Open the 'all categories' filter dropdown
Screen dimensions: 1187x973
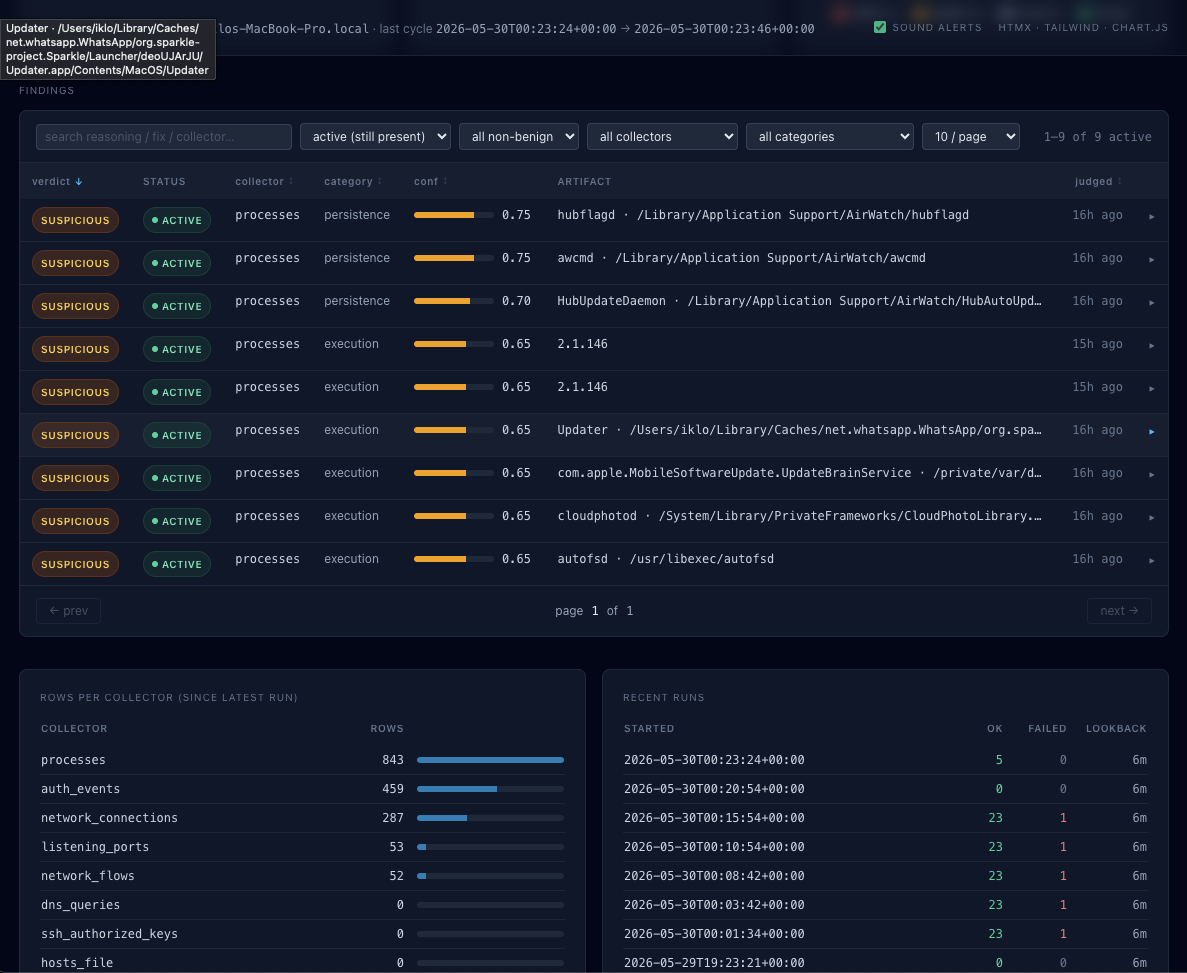(x=830, y=137)
